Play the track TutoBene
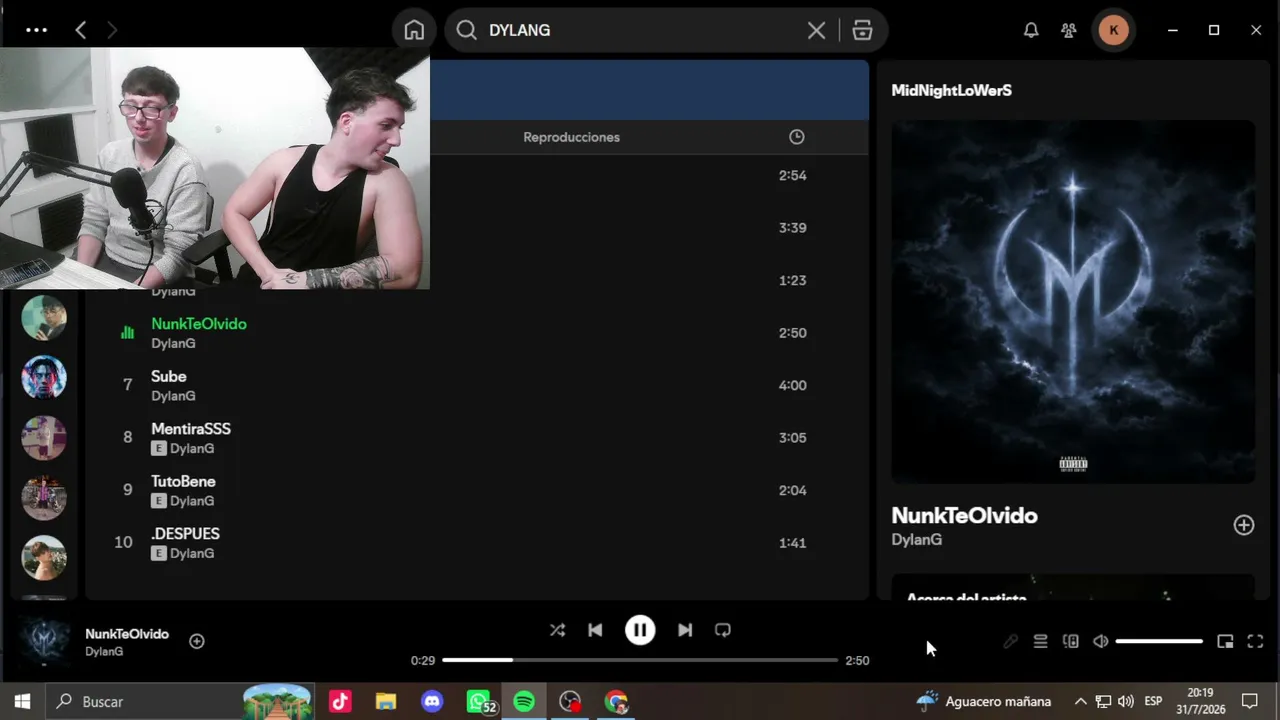This screenshot has width=1280, height=720. [477, 490]
